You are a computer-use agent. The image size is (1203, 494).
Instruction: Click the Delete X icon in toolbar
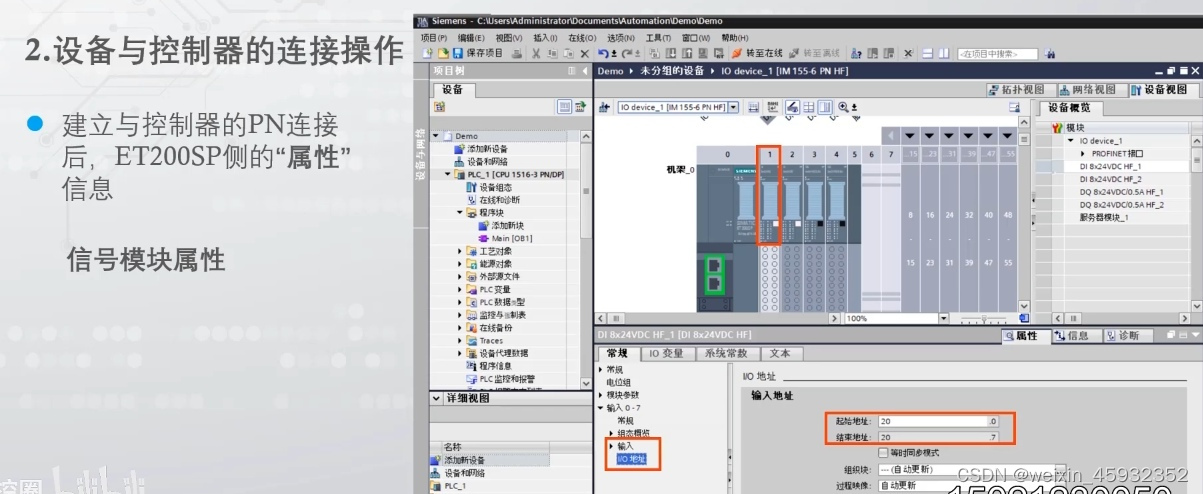(x=585, y=53)
